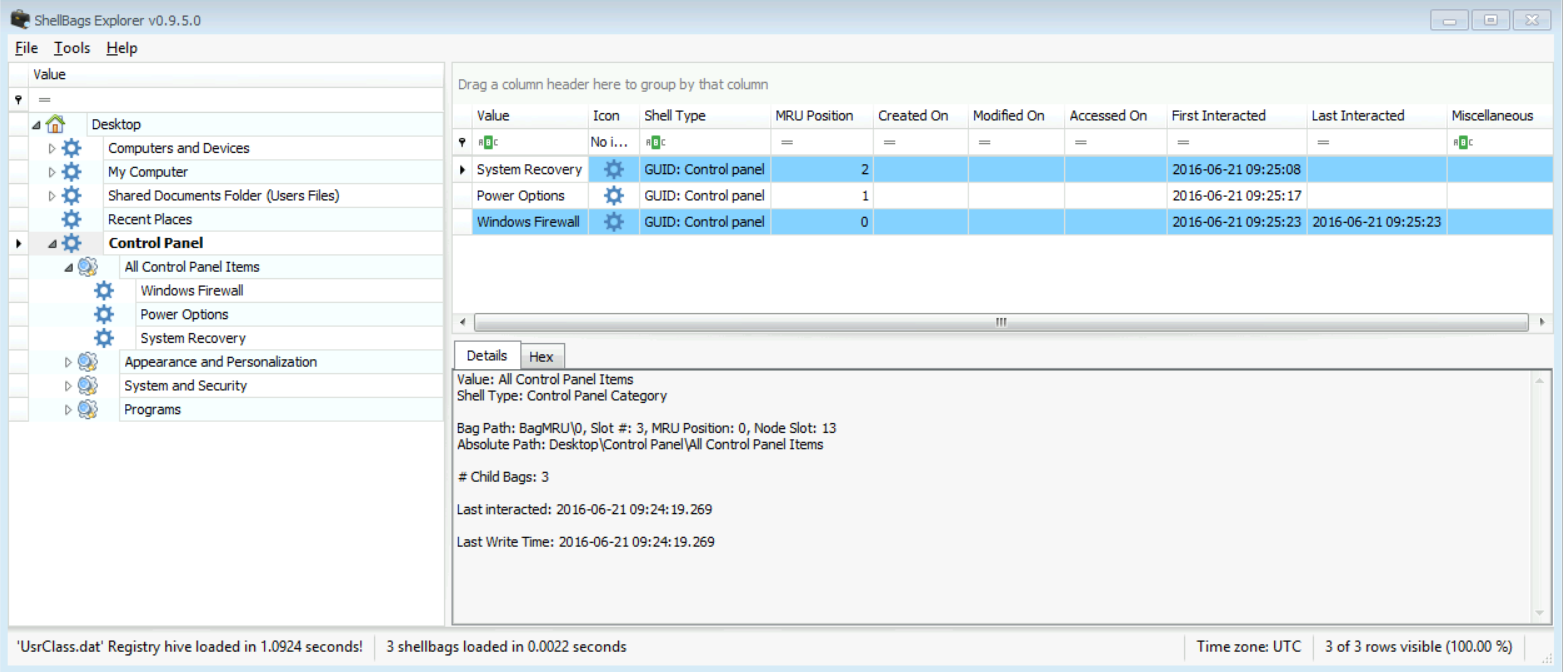The width and height of the screenshot is (1563, 672).
Task: Select the Windows Firewall row in grid
Action: (527, 222)
